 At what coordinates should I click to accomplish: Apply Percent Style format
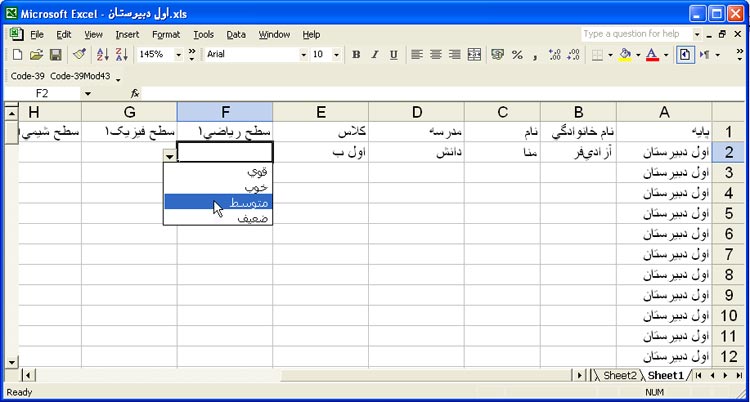[517, 55]
